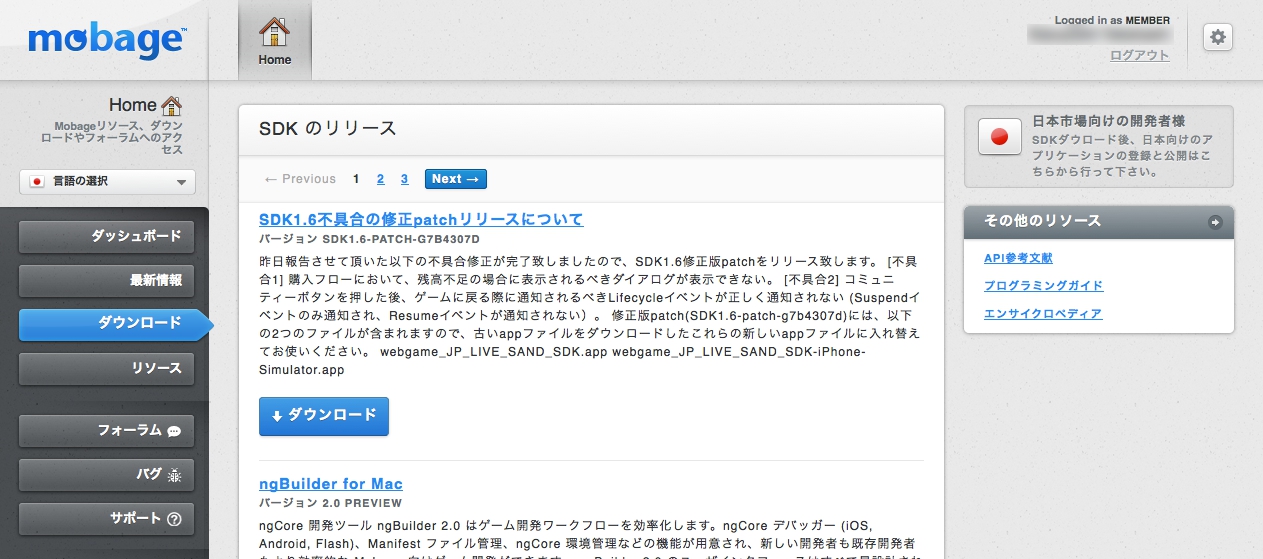Screen dimensions: 1263x559
Task: Click the bug icon on バグ button
Action: 174,475
